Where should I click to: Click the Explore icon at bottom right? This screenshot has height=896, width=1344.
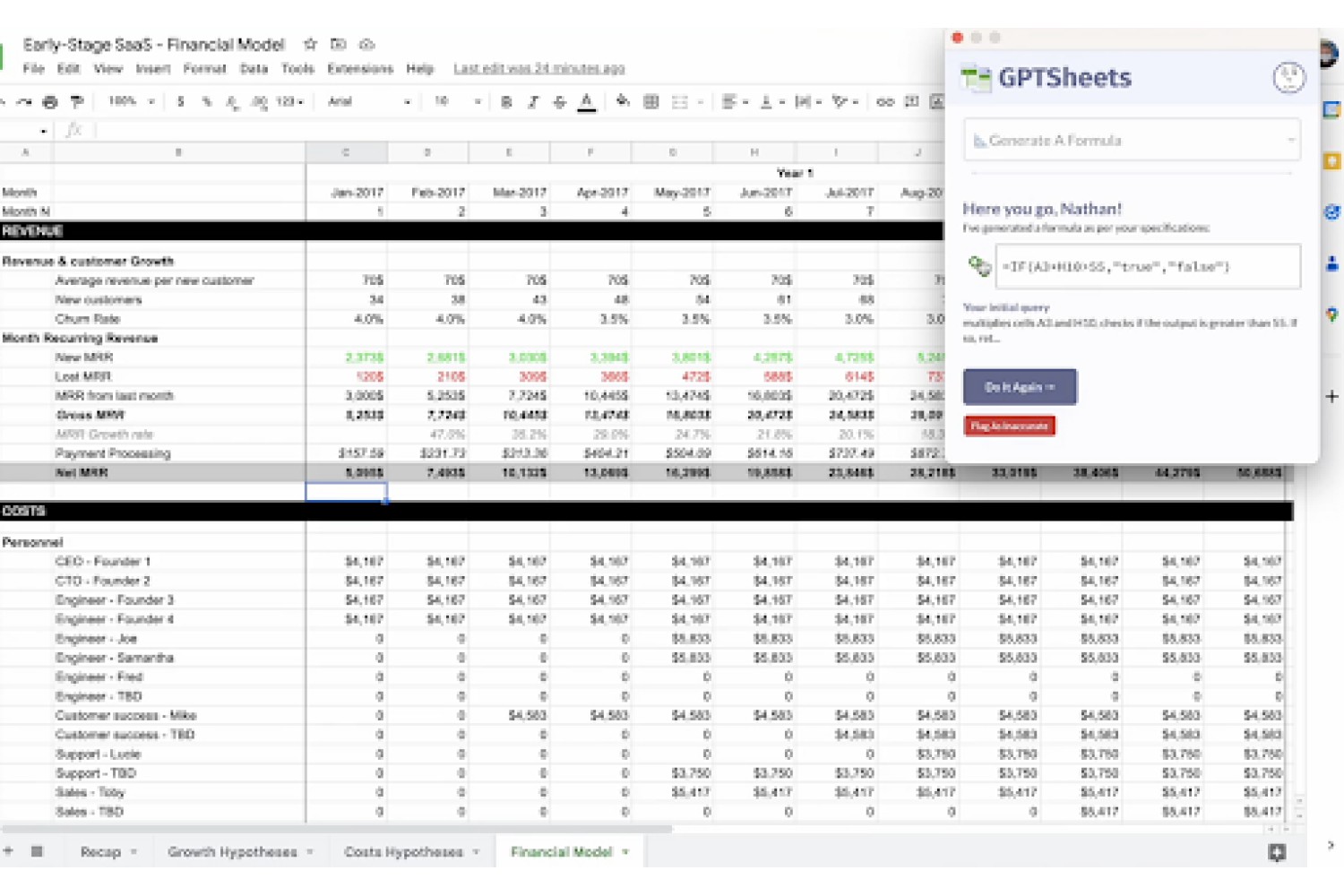(1277, 853)
